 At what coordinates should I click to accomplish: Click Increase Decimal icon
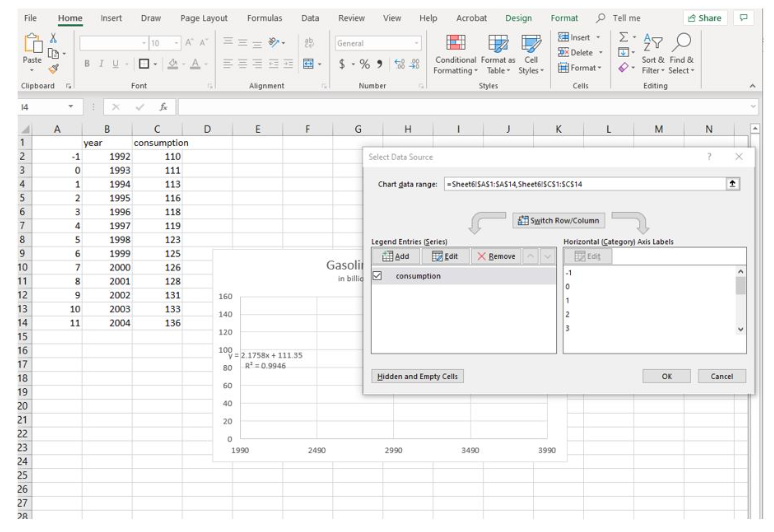tap(399, 64)
